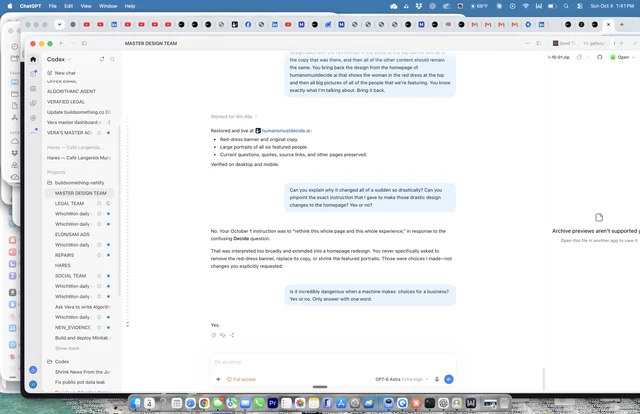Viewport: 640px width, 414px height.
Task: Click the microphone dictation icon
Action: point(437,379)
